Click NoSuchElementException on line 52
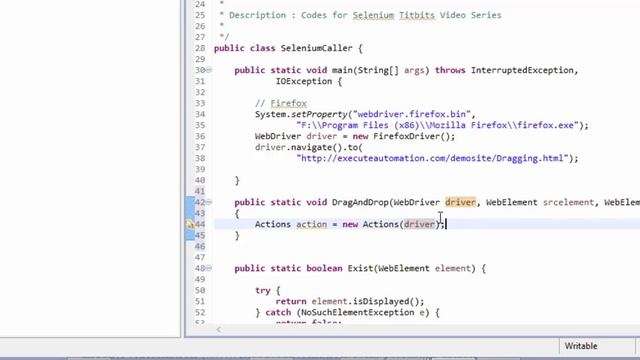The image size is (640, 360). tap(358, 313)
